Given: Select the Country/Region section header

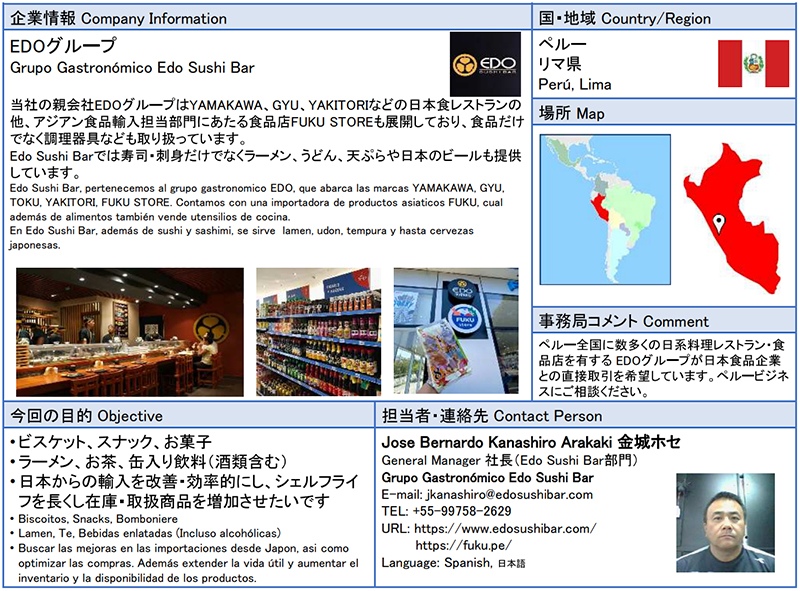Looking at the screenshot, I should click(x=625, y=18).
